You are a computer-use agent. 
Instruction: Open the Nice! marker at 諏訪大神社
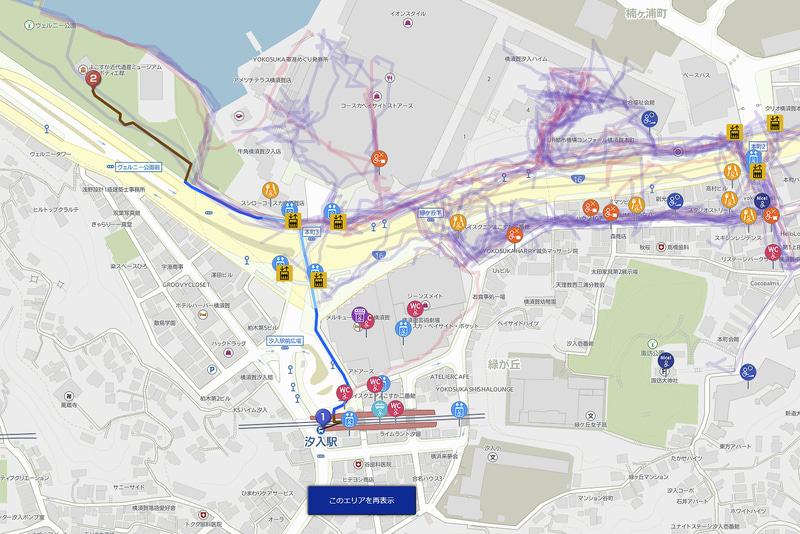pos(665,361)
